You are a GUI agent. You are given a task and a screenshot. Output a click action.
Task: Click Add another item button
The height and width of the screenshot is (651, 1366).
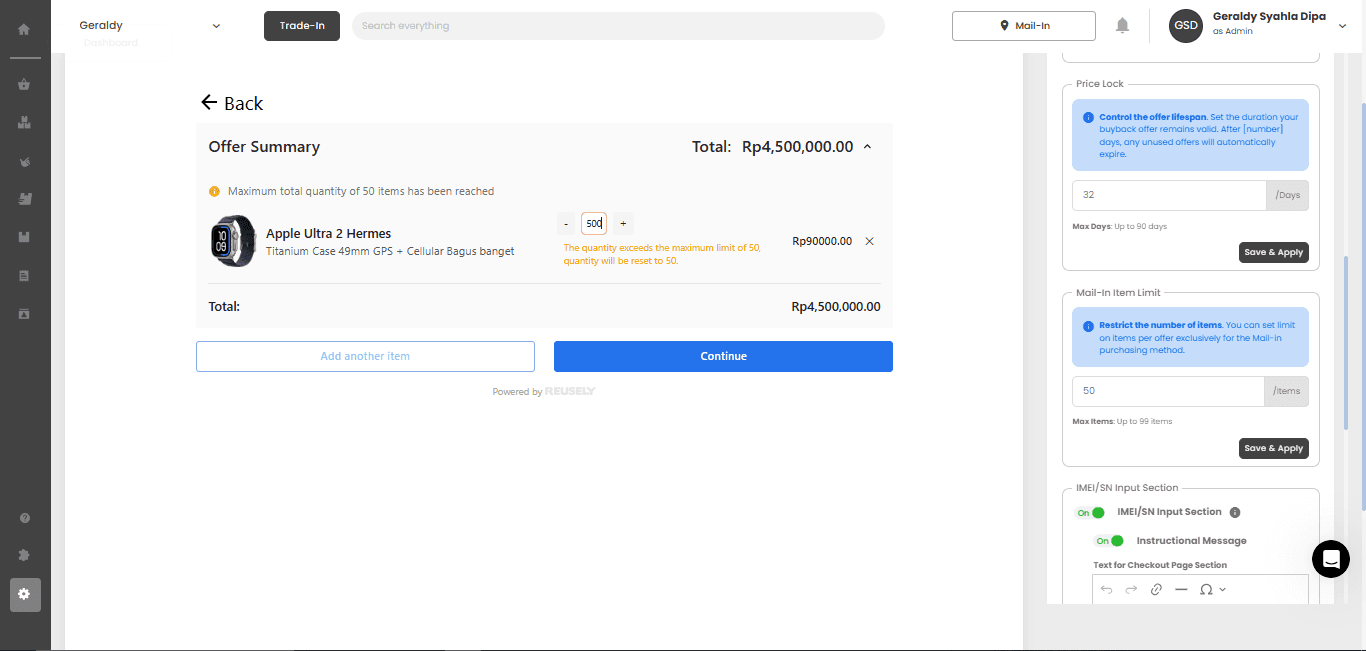(365, 356)
